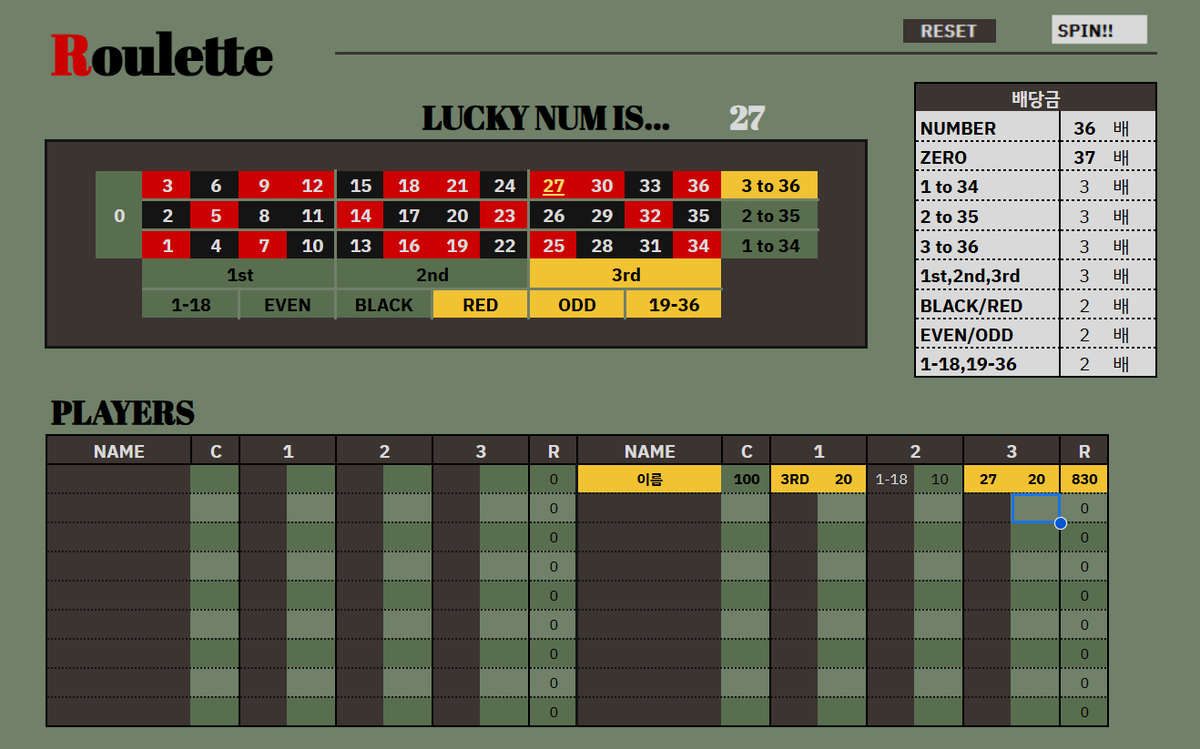Choose red number 23 on the board
This screenshot has height=749, width=1200.
coord(505,215)
